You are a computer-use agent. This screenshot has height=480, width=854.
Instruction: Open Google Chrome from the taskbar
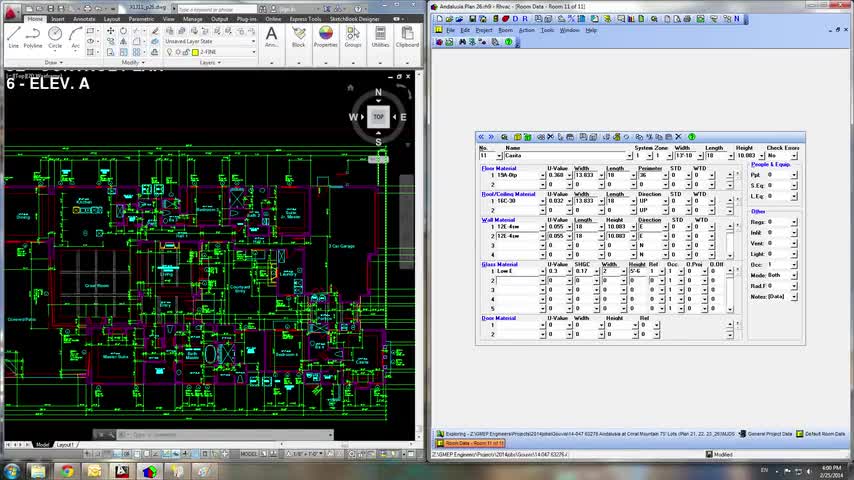[66, 471]
